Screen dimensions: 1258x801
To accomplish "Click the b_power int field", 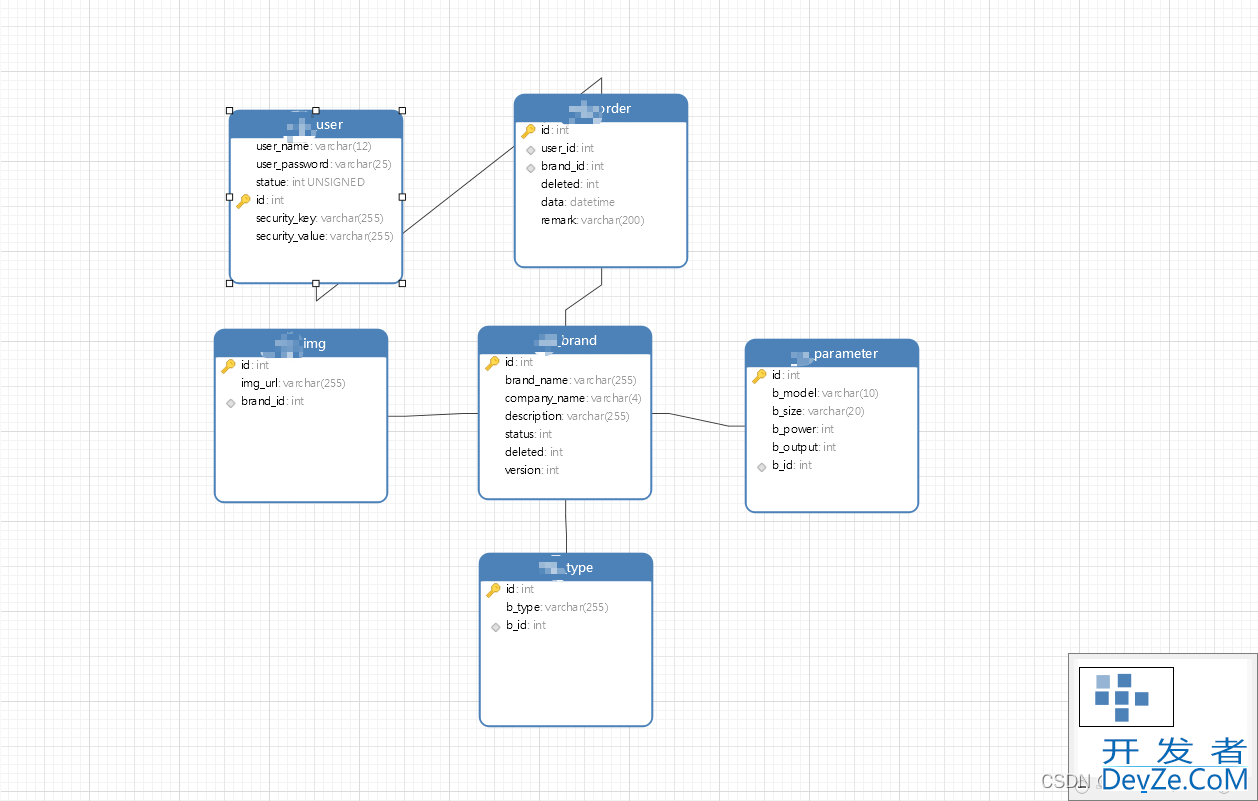I will 803,429.
